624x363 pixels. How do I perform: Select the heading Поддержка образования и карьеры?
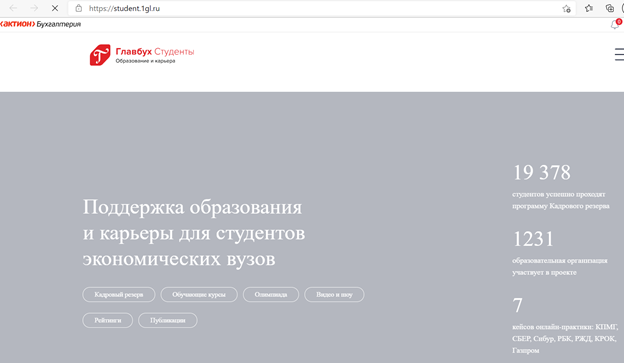pyautogui.click(x=194, y=233)
